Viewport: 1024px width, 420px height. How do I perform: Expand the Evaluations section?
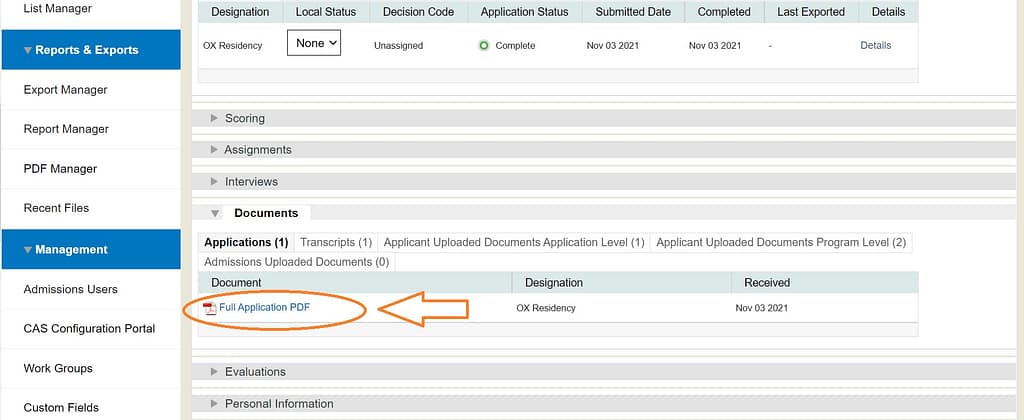[254, 372]
